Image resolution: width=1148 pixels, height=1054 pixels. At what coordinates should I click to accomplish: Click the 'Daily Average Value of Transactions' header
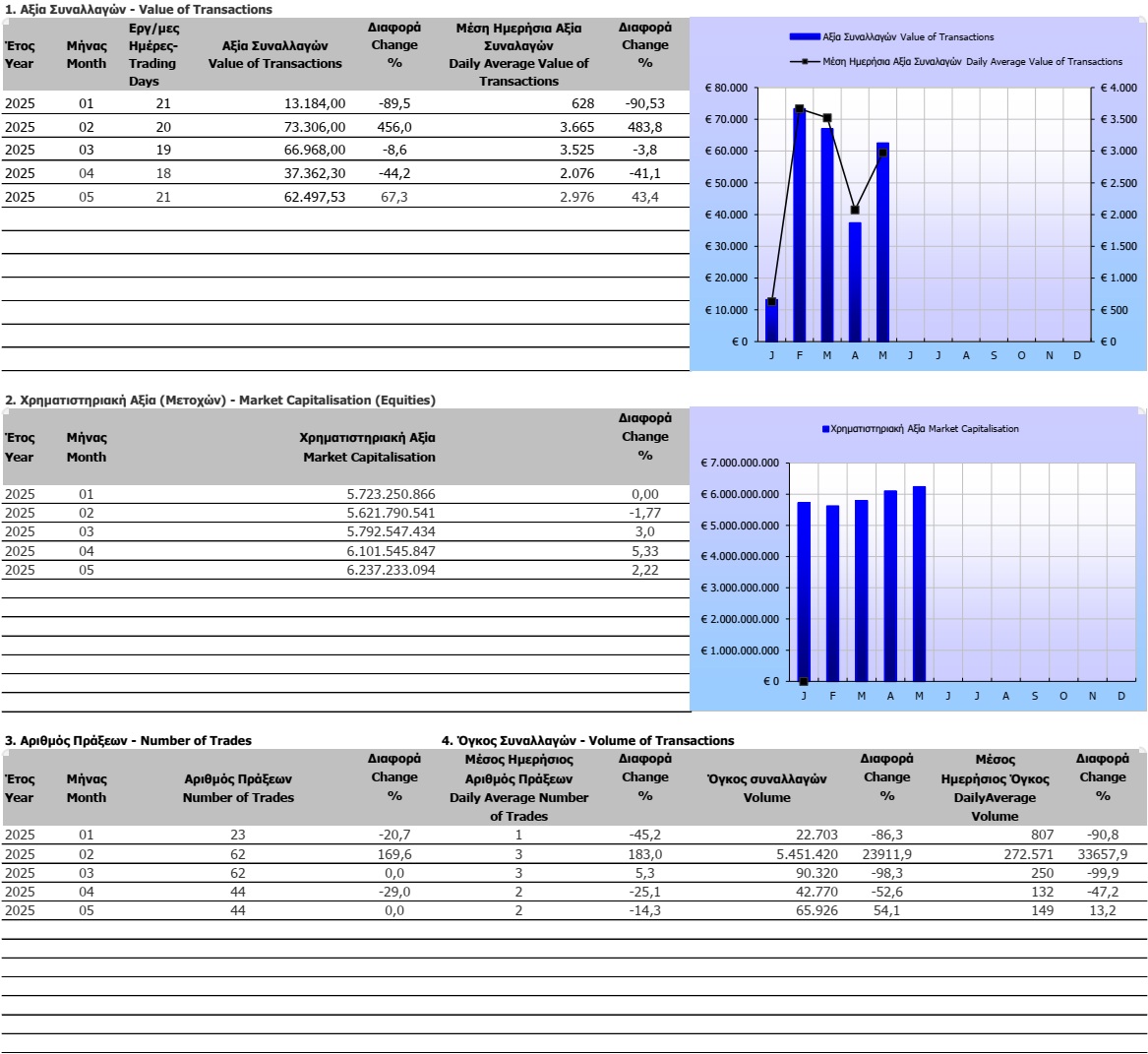(518, 55)
